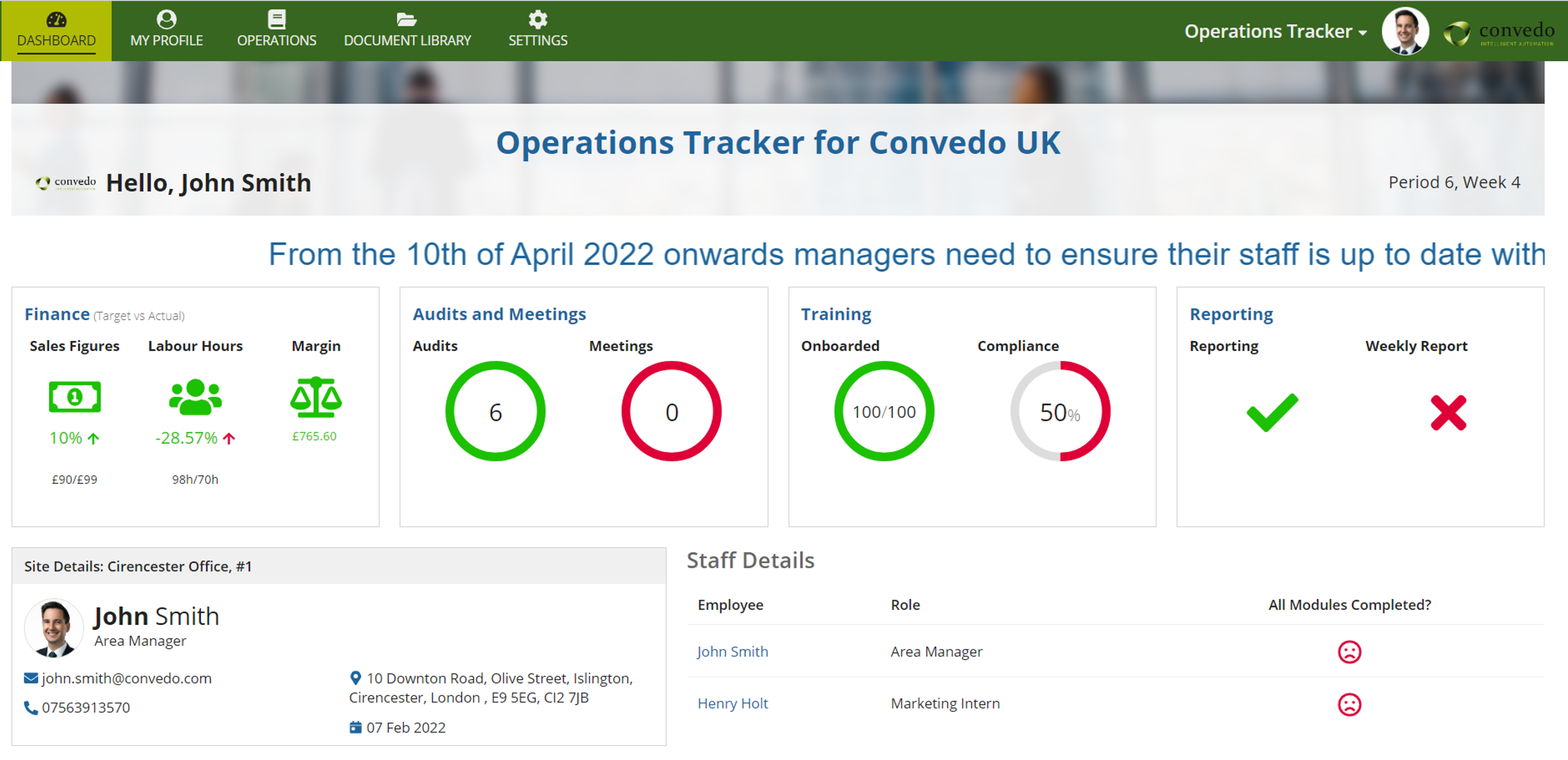Click the Period 6, Week 4 label
This screenshot has height=760, width=1568.
[x=1454, y=182]
